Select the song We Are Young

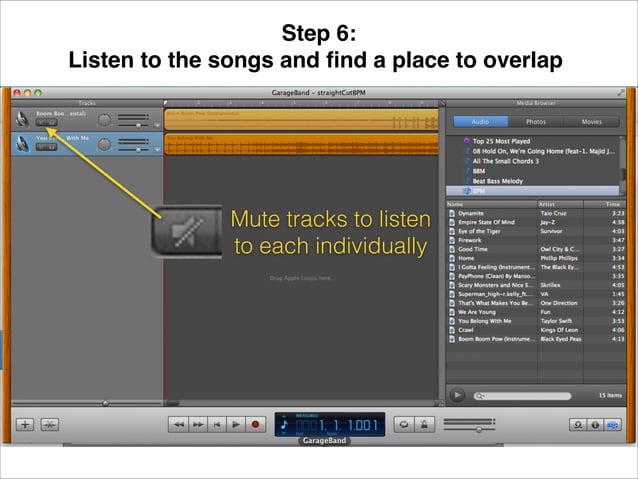535,312
